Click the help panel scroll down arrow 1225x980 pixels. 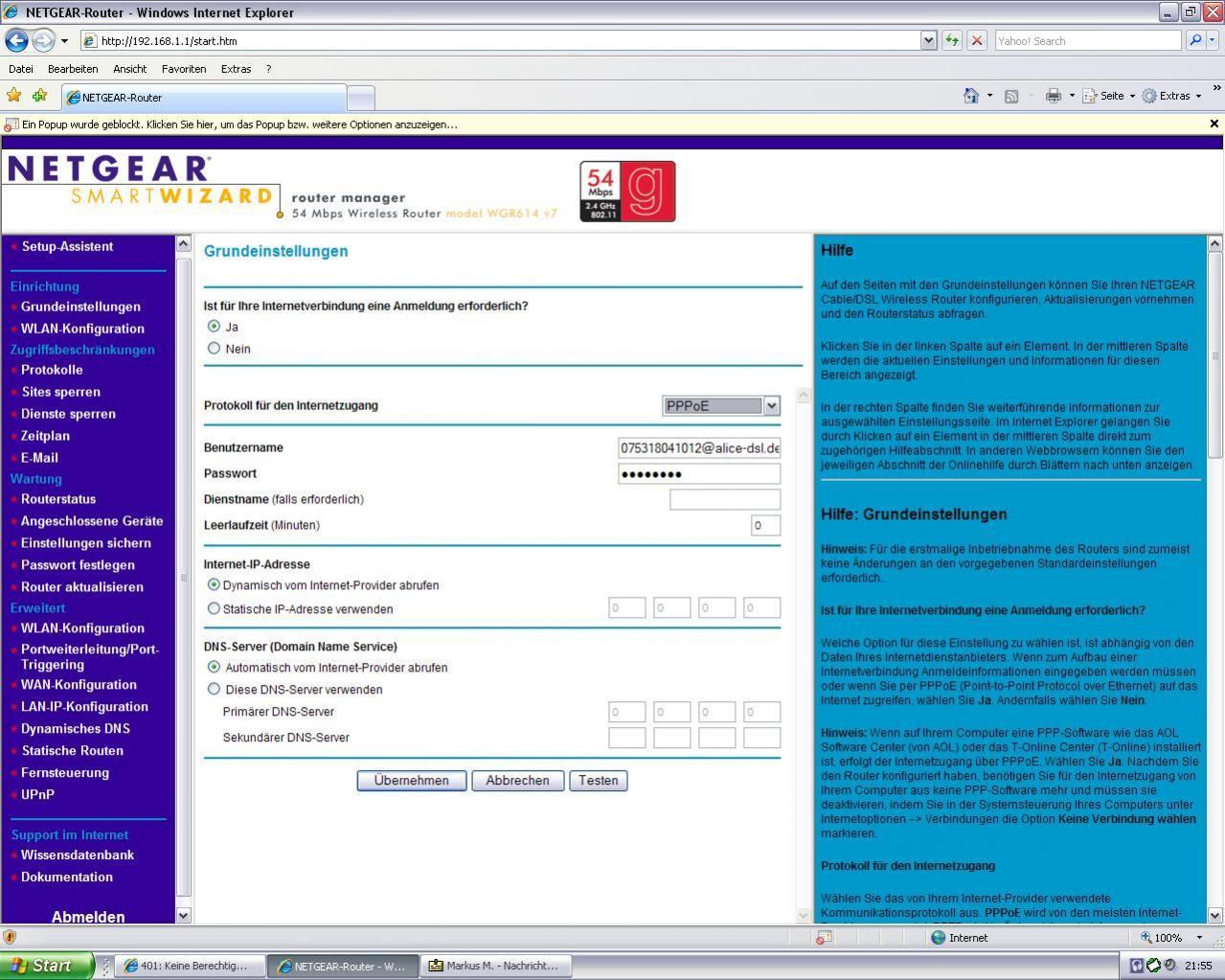coord(1214,915)
